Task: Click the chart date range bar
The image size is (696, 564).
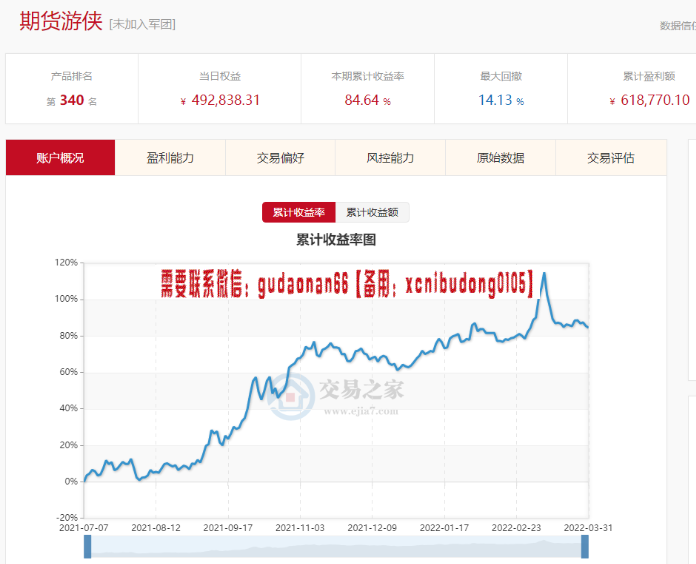Action: click(x=336, y=547)
